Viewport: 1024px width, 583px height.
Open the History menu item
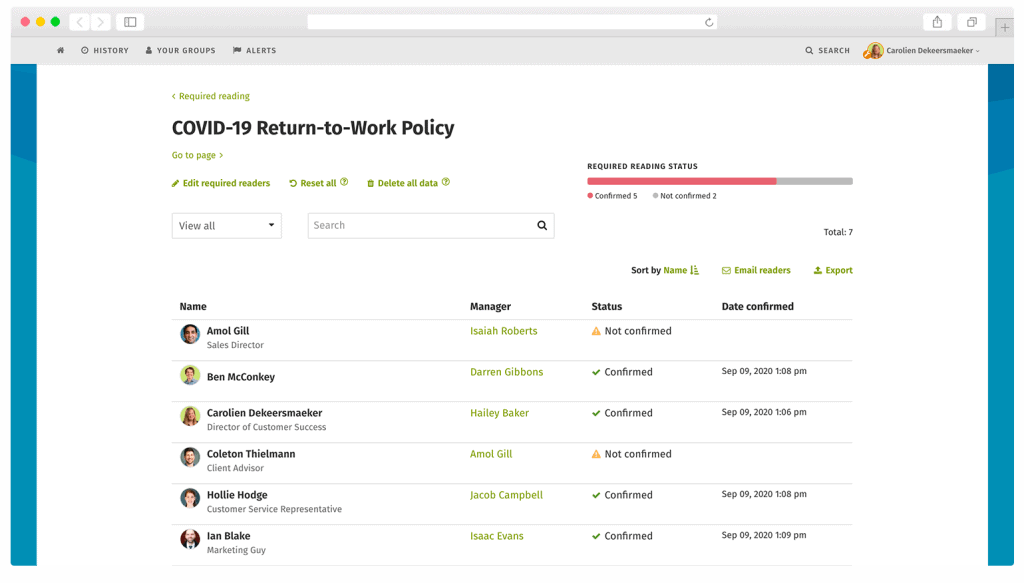(105, 50)
